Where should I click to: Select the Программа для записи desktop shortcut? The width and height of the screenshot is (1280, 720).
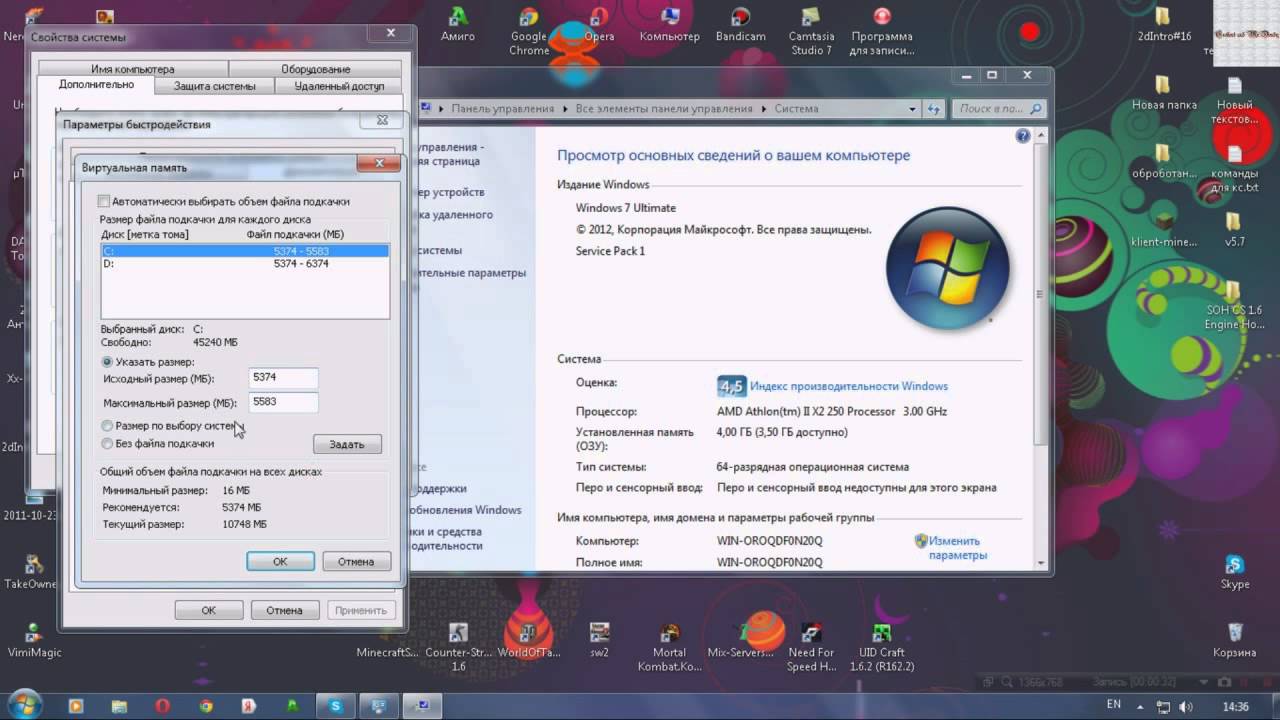coord(882,32)
